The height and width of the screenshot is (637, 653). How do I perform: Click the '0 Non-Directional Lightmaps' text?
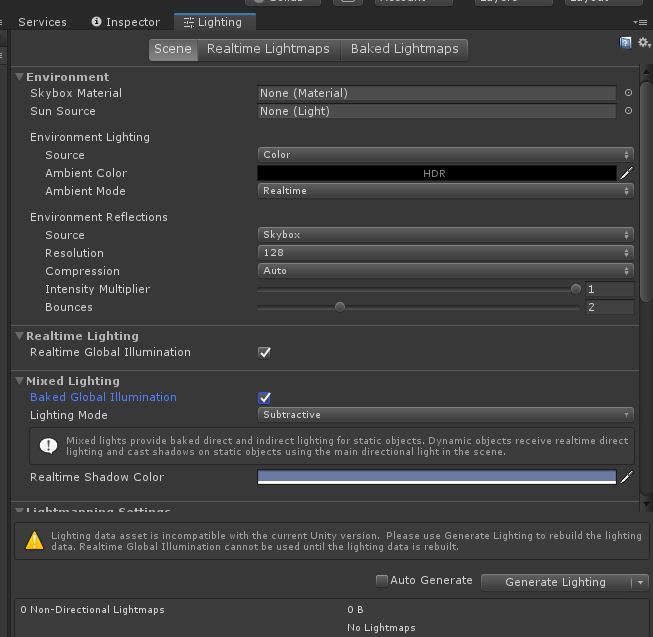pos(92,610)
